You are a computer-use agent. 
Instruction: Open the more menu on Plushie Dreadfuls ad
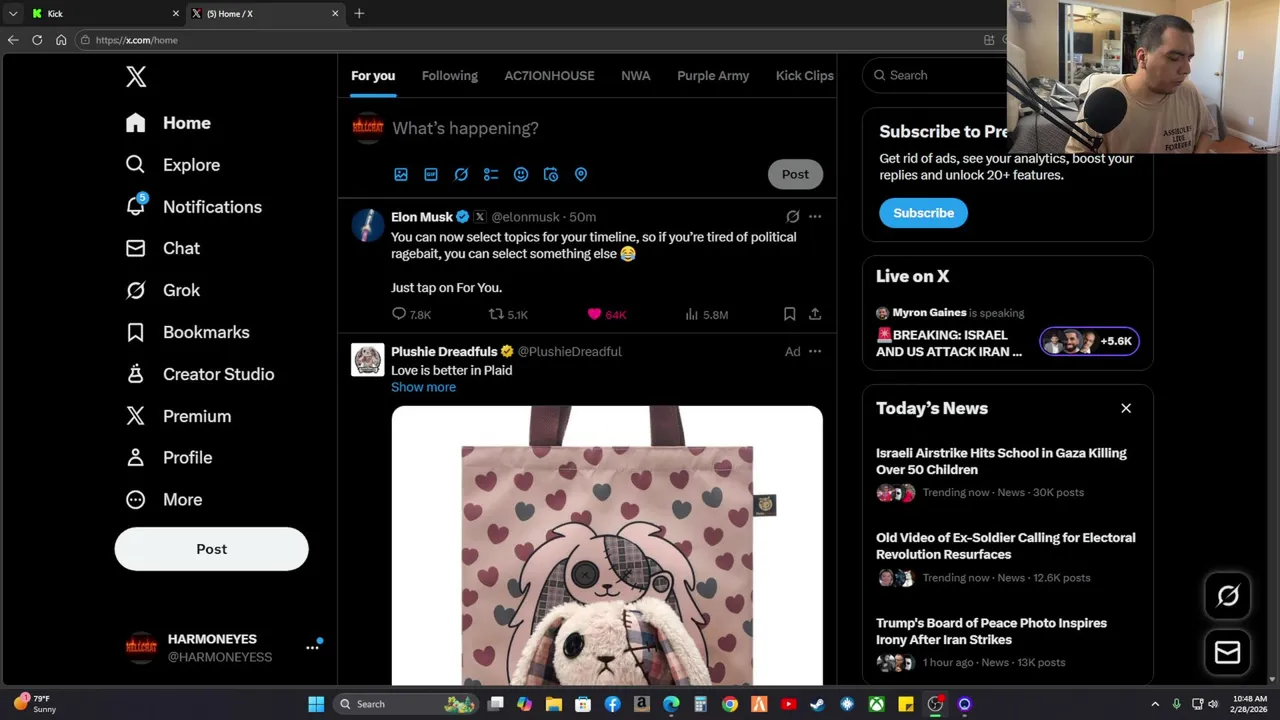[x=815, y=351]
